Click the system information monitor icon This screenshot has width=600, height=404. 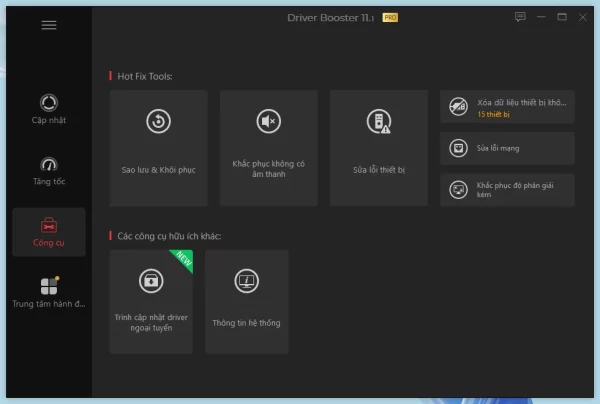pos(246,281)
